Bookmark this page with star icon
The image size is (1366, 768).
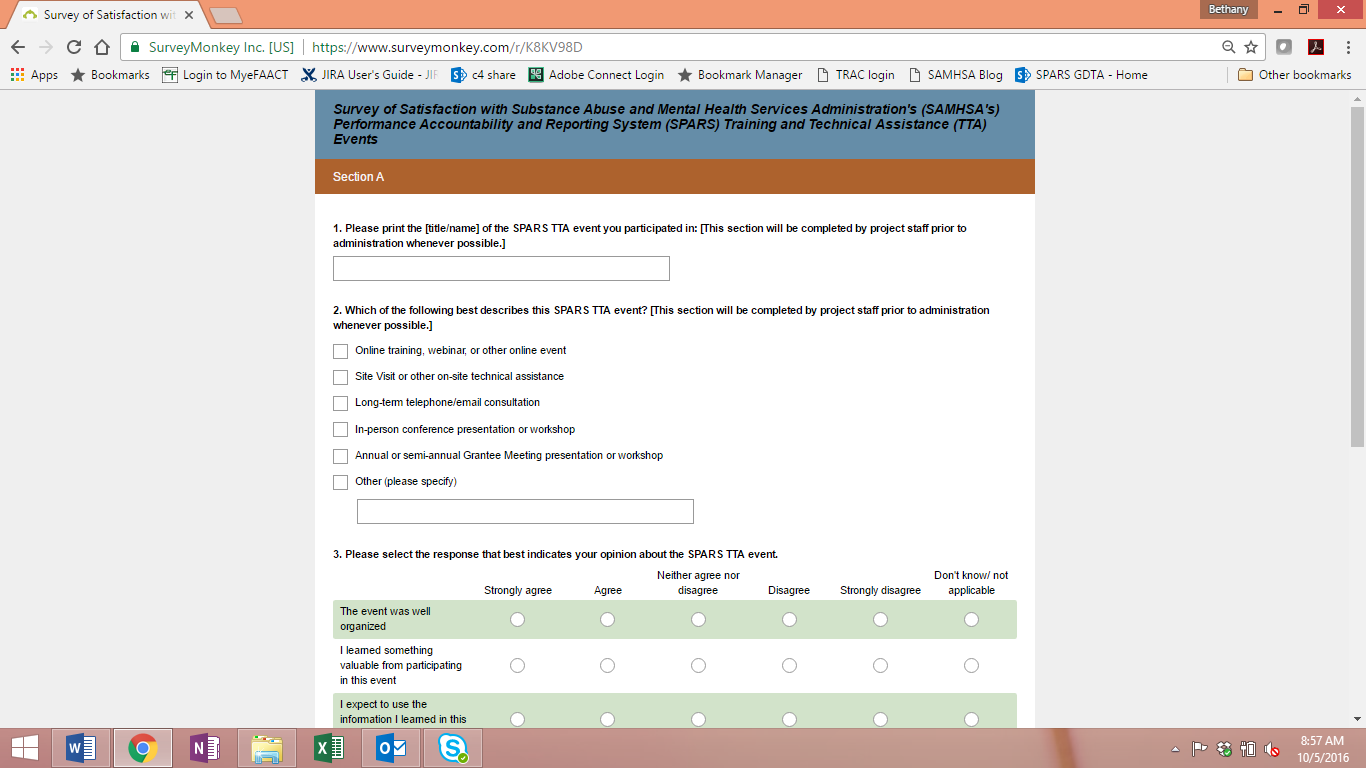point(1251,47)
